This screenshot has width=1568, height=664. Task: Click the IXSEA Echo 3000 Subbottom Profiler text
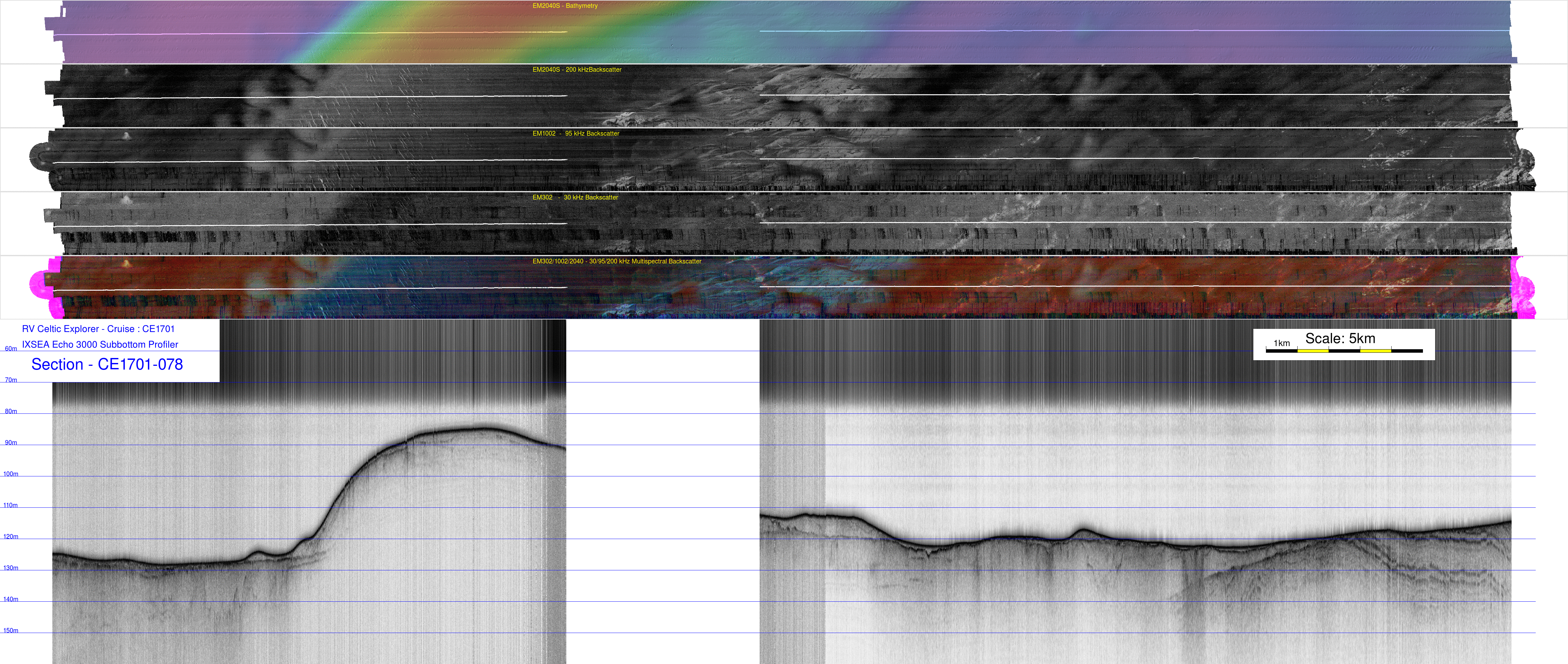[100, 345]
